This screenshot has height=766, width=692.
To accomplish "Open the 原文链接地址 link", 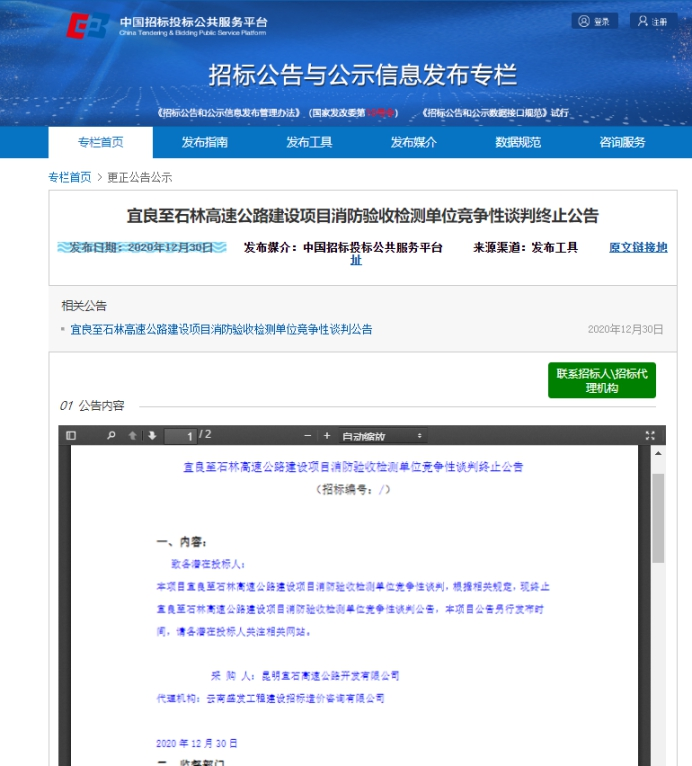I will [637, 247].
